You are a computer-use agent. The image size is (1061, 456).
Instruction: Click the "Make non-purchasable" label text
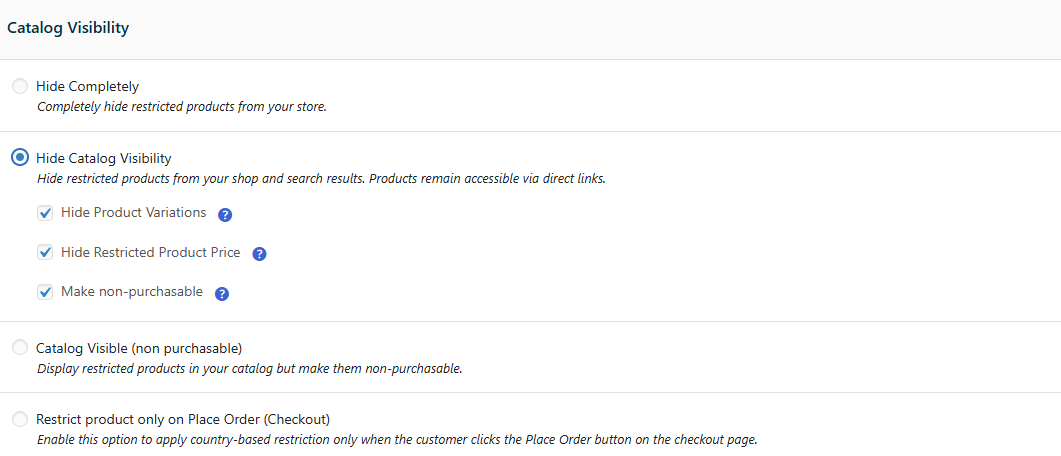tap(131, 292)
